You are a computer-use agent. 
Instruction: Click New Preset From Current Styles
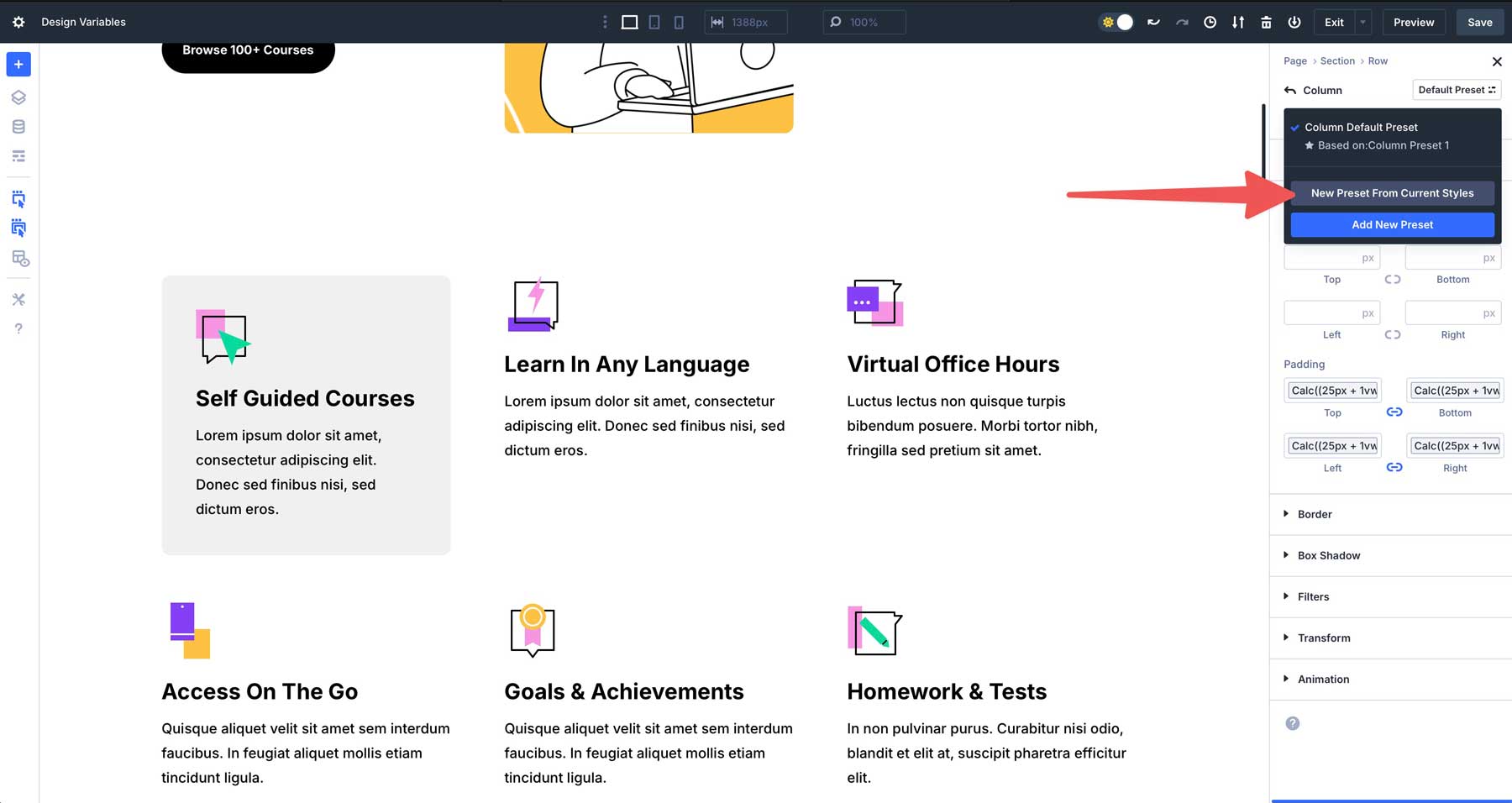[x=1392, y=192]
